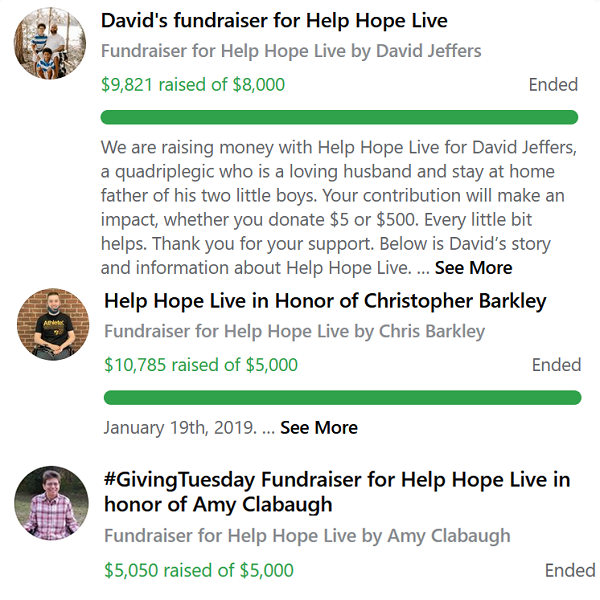Screen dimensions: 600x600
Task: Expand David's fundraiser description with See More
Action: click(x=473, y=267)
